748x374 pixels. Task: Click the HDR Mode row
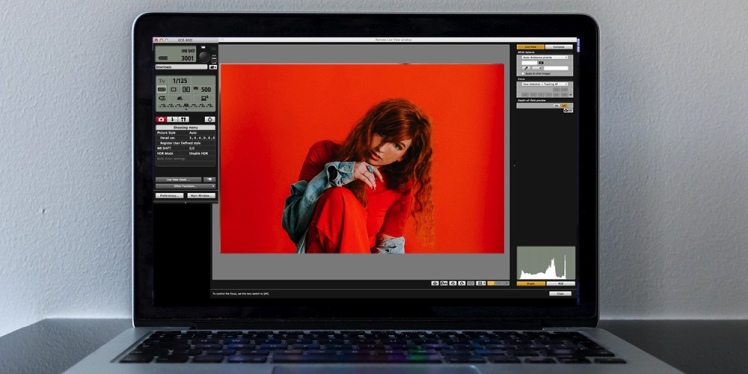(186, 154)
